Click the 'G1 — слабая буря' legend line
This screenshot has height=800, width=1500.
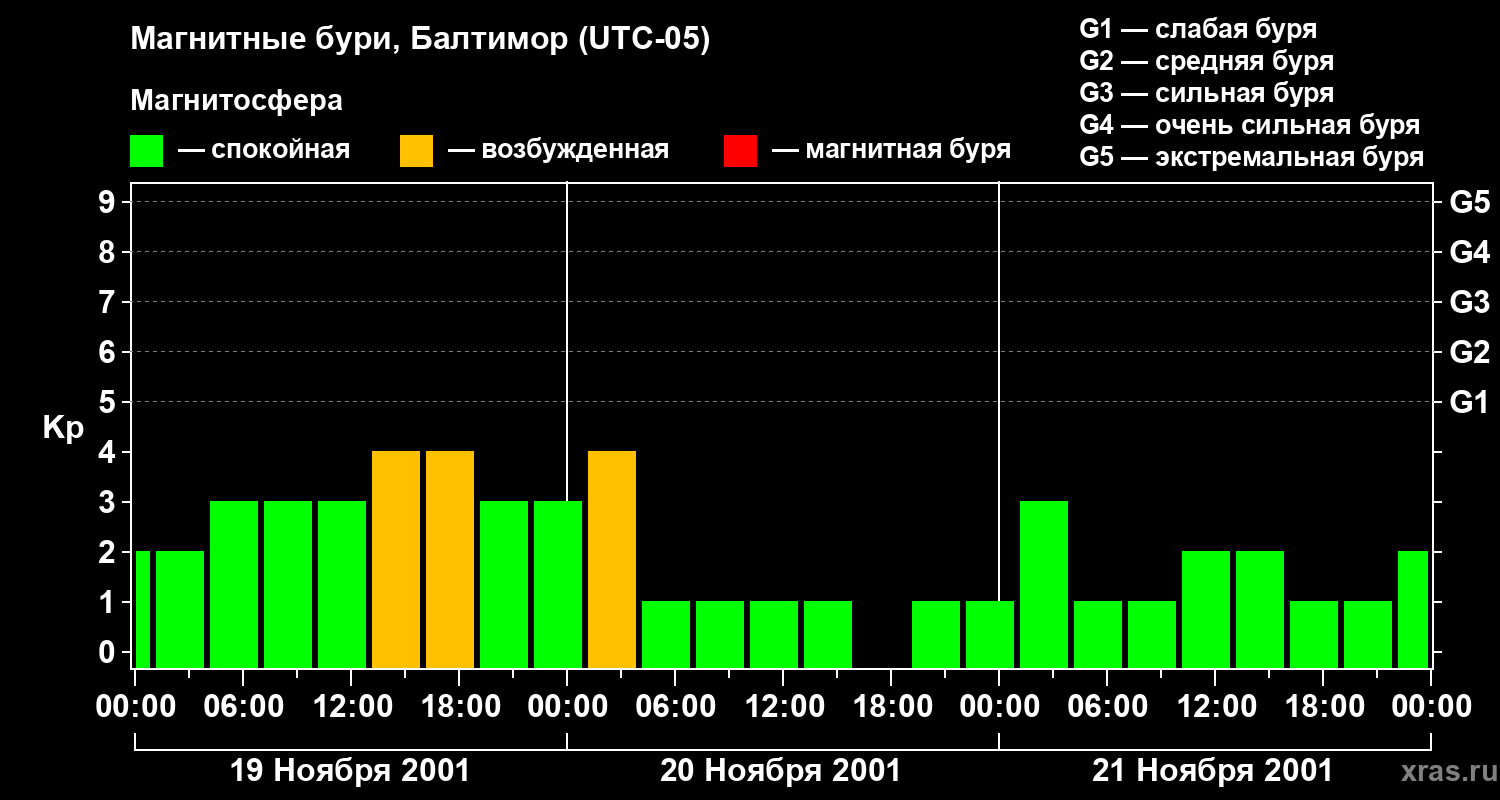1198,28
